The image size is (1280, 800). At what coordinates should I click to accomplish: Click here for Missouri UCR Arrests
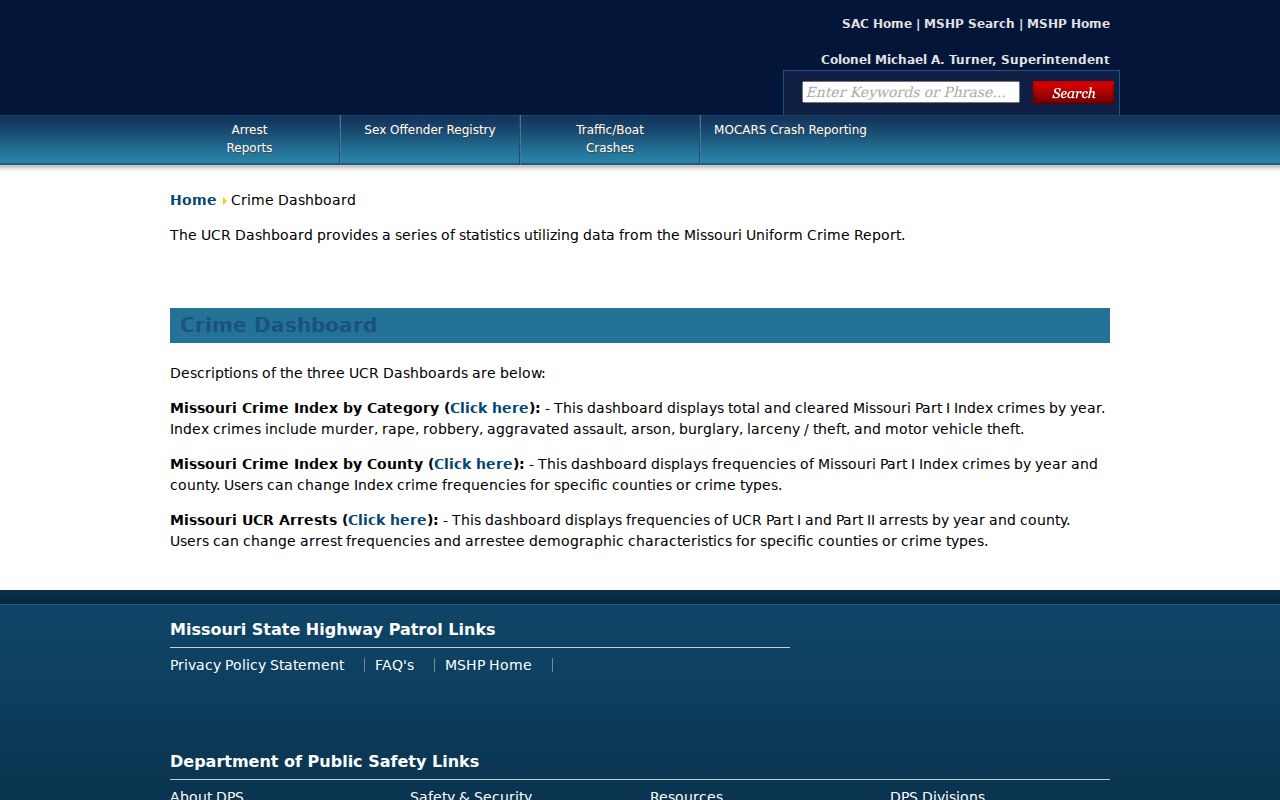(387, 520)
